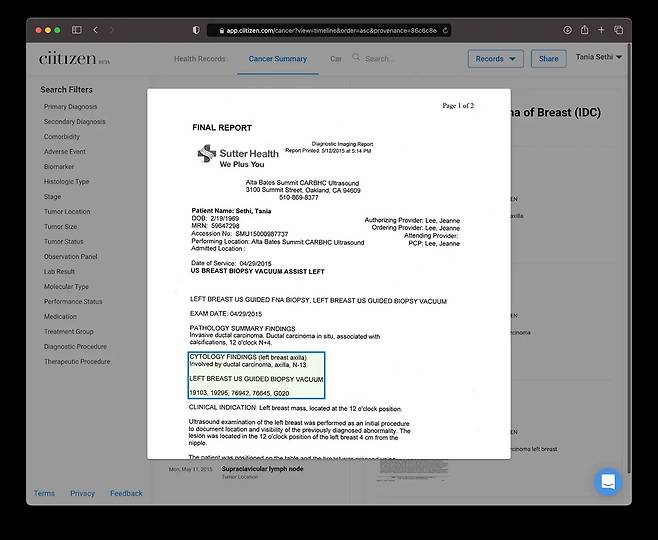
Task: Select the Cancer Summary tab
Action: point(277,59)
